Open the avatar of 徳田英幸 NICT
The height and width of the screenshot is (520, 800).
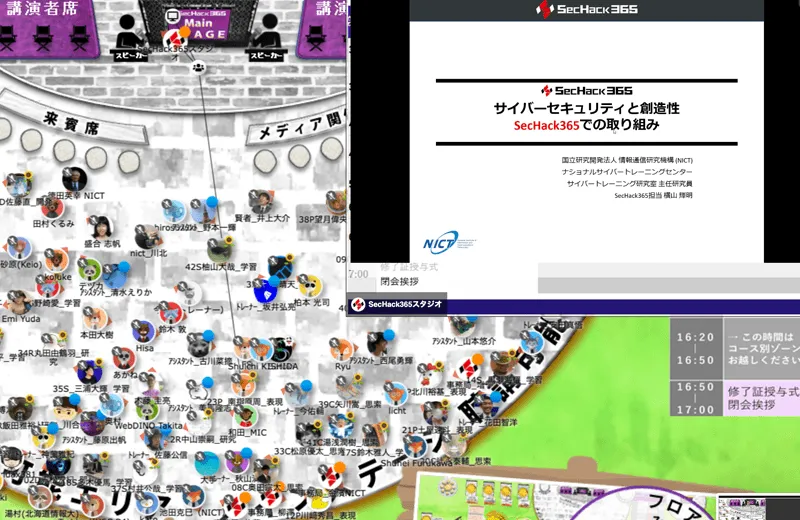[74, 179]
